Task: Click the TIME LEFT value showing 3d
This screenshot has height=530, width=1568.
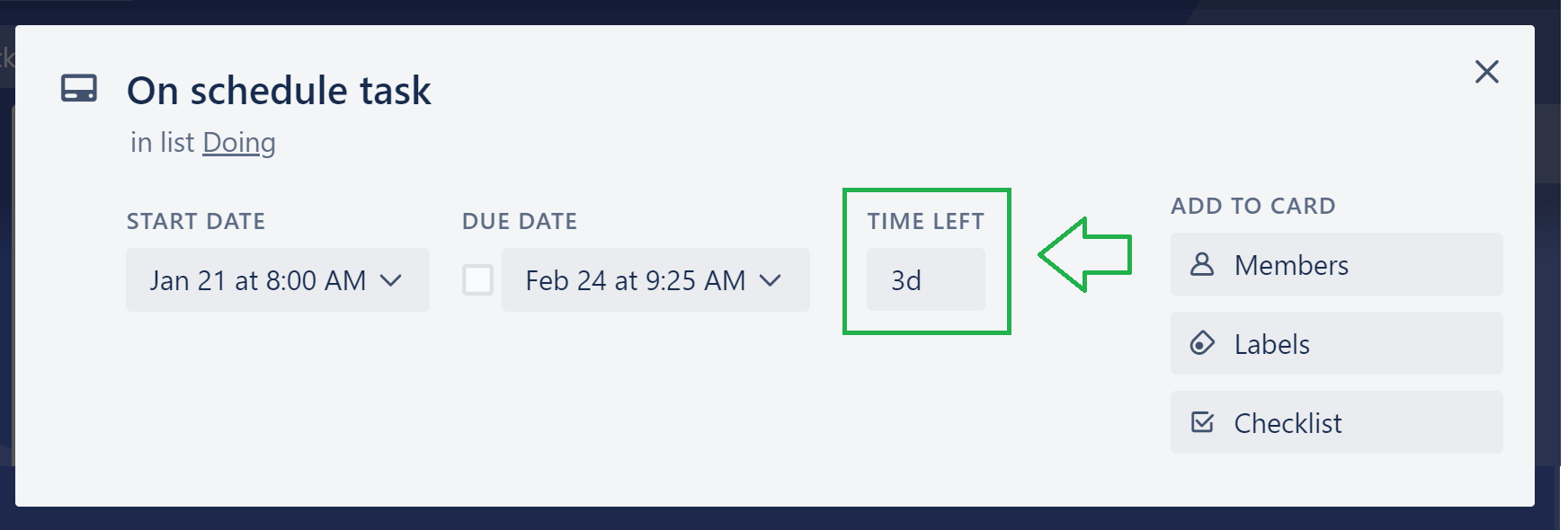Action: click(x=925, y=279)
